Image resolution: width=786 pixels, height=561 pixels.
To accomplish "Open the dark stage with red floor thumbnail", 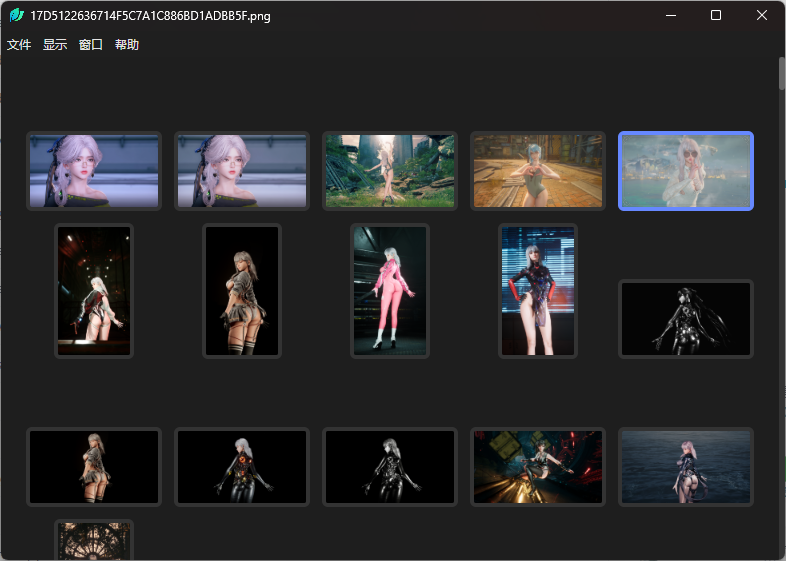I will [94, 290].
